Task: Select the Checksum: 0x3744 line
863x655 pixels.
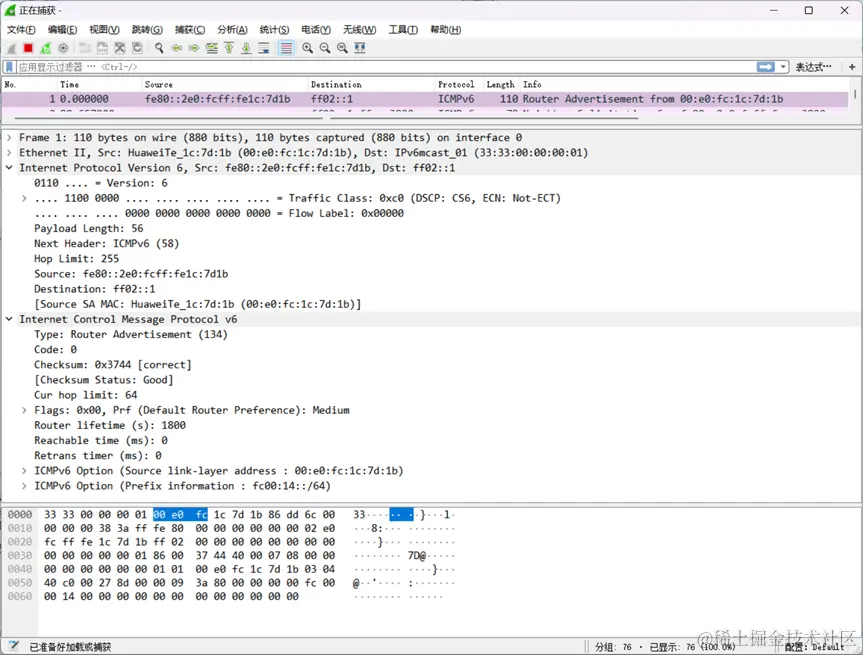Action: [113, 364]
